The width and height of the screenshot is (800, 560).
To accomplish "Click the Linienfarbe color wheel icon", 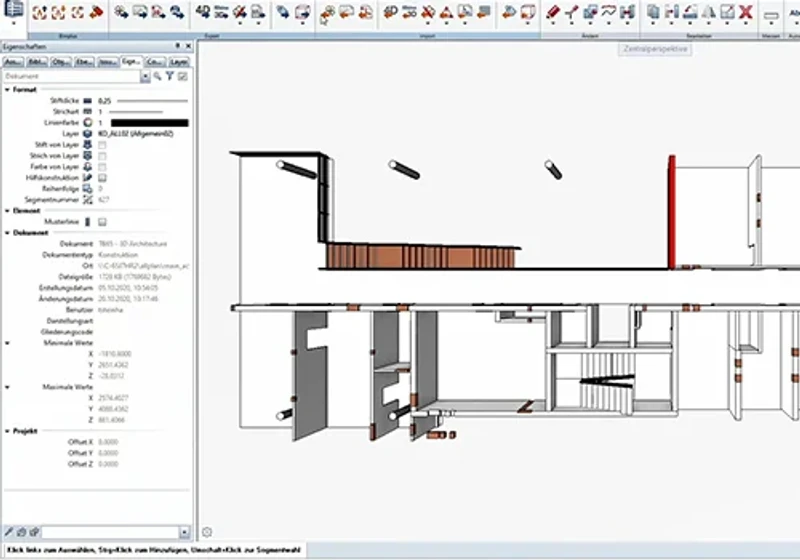I will tap(88, 122).
